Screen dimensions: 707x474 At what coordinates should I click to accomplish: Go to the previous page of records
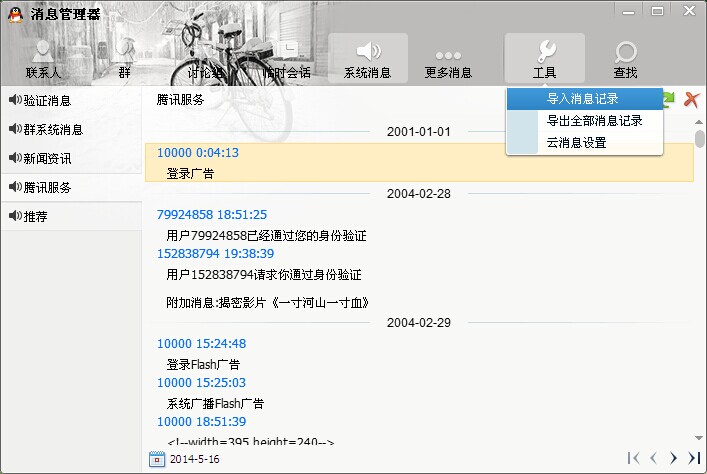[x=653, y=458]
